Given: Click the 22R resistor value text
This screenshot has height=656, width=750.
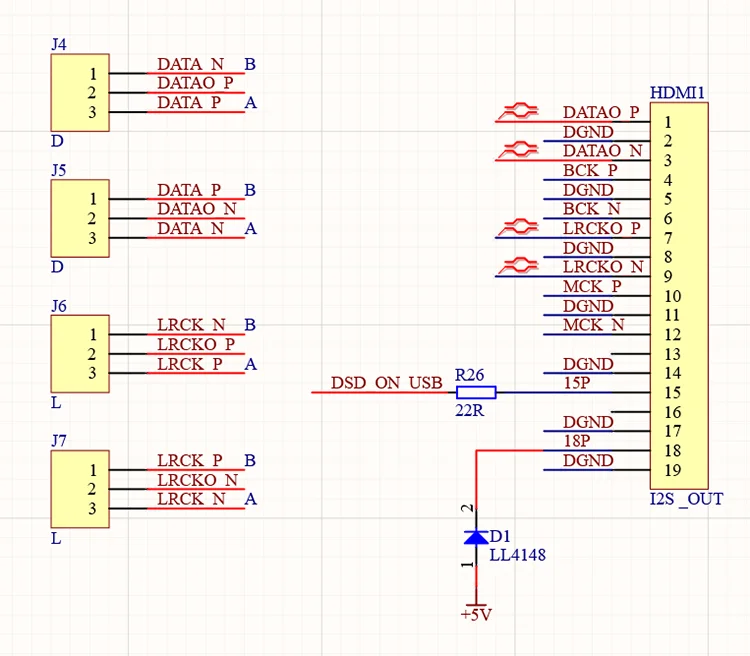Looking at the screenshot, I should tap(469, 411).
